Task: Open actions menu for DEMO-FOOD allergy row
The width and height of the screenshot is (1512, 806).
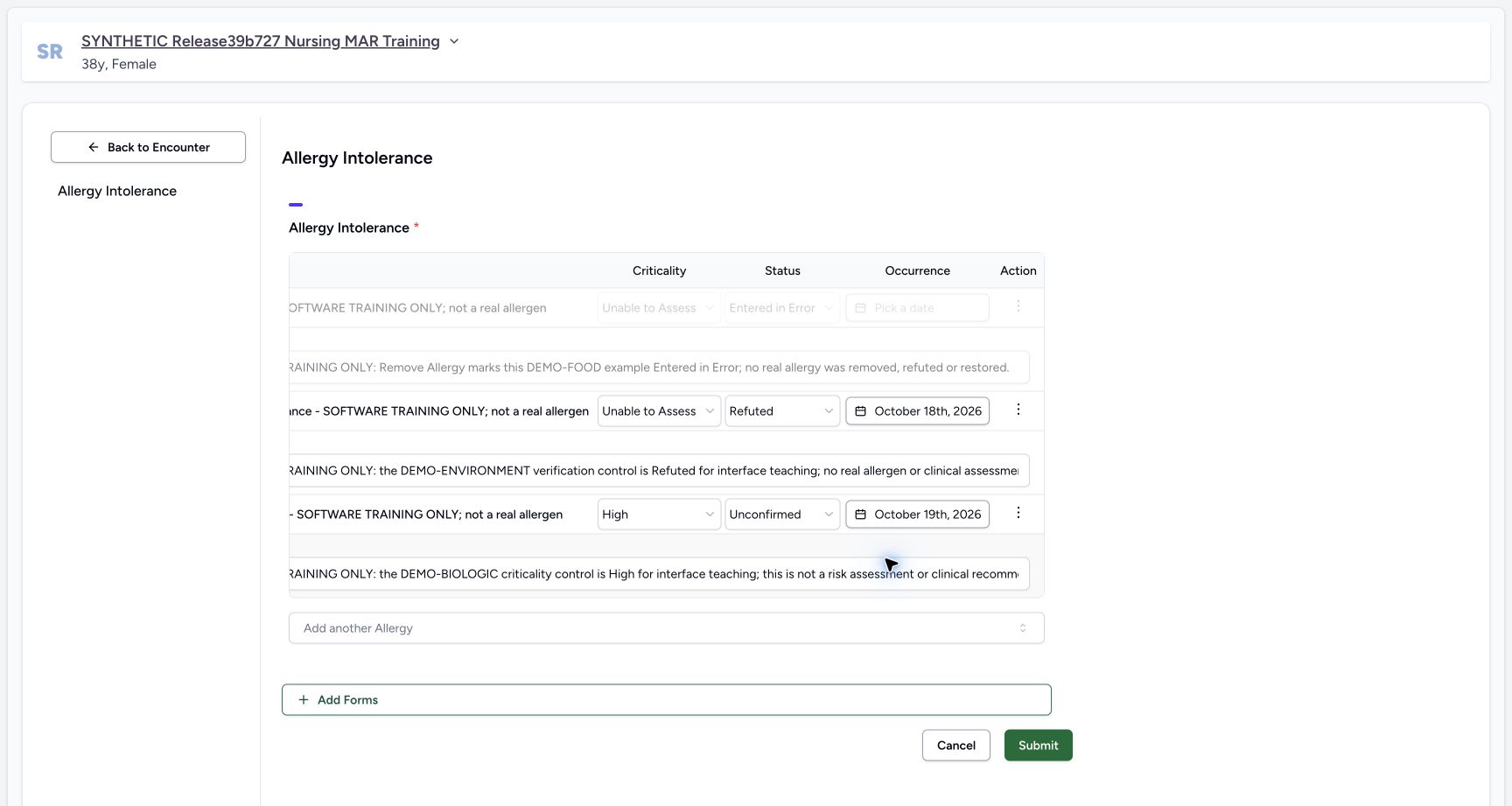Action: 1018,307
